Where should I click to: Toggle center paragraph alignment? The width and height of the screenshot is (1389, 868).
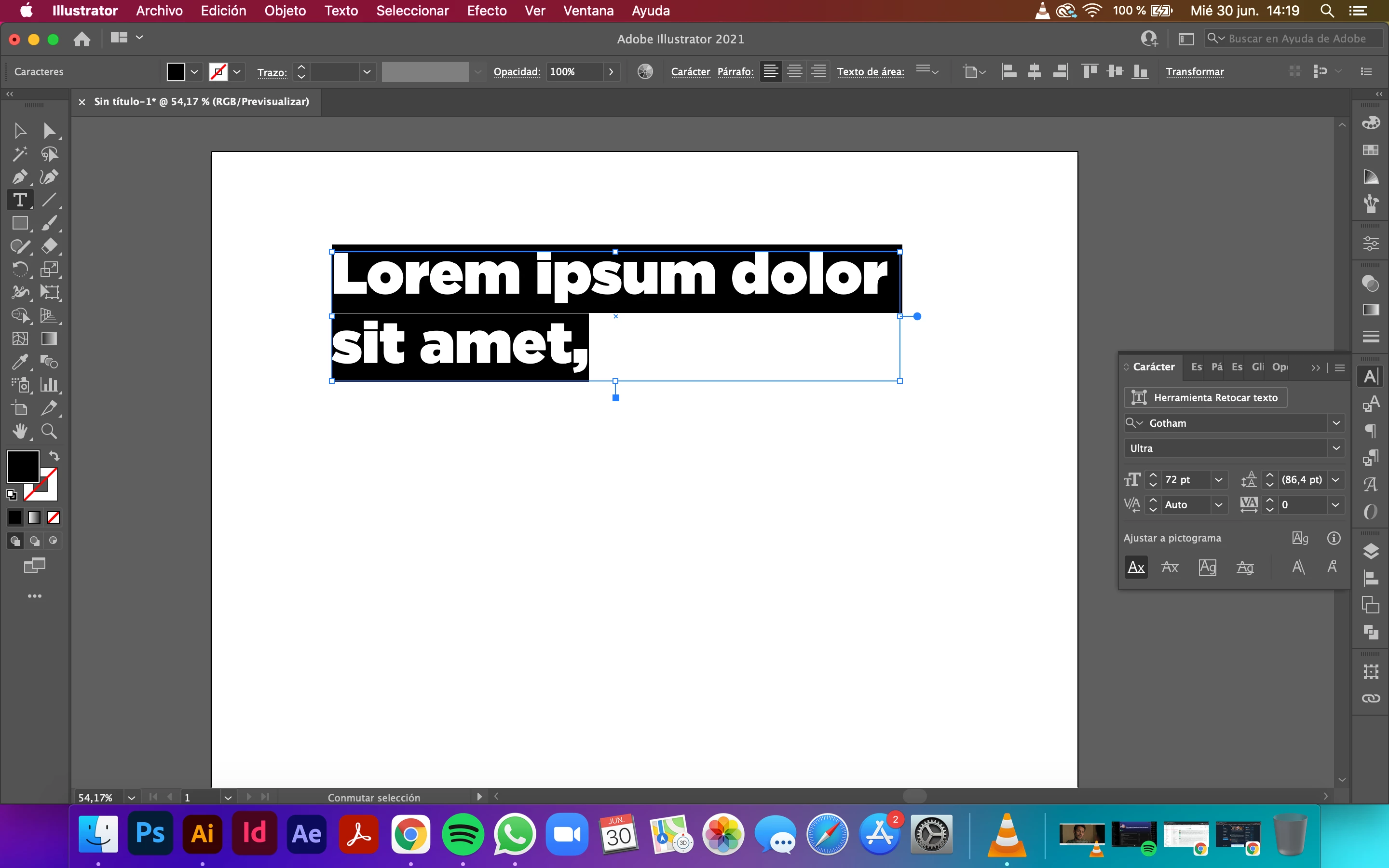click(x=794, y=72)
